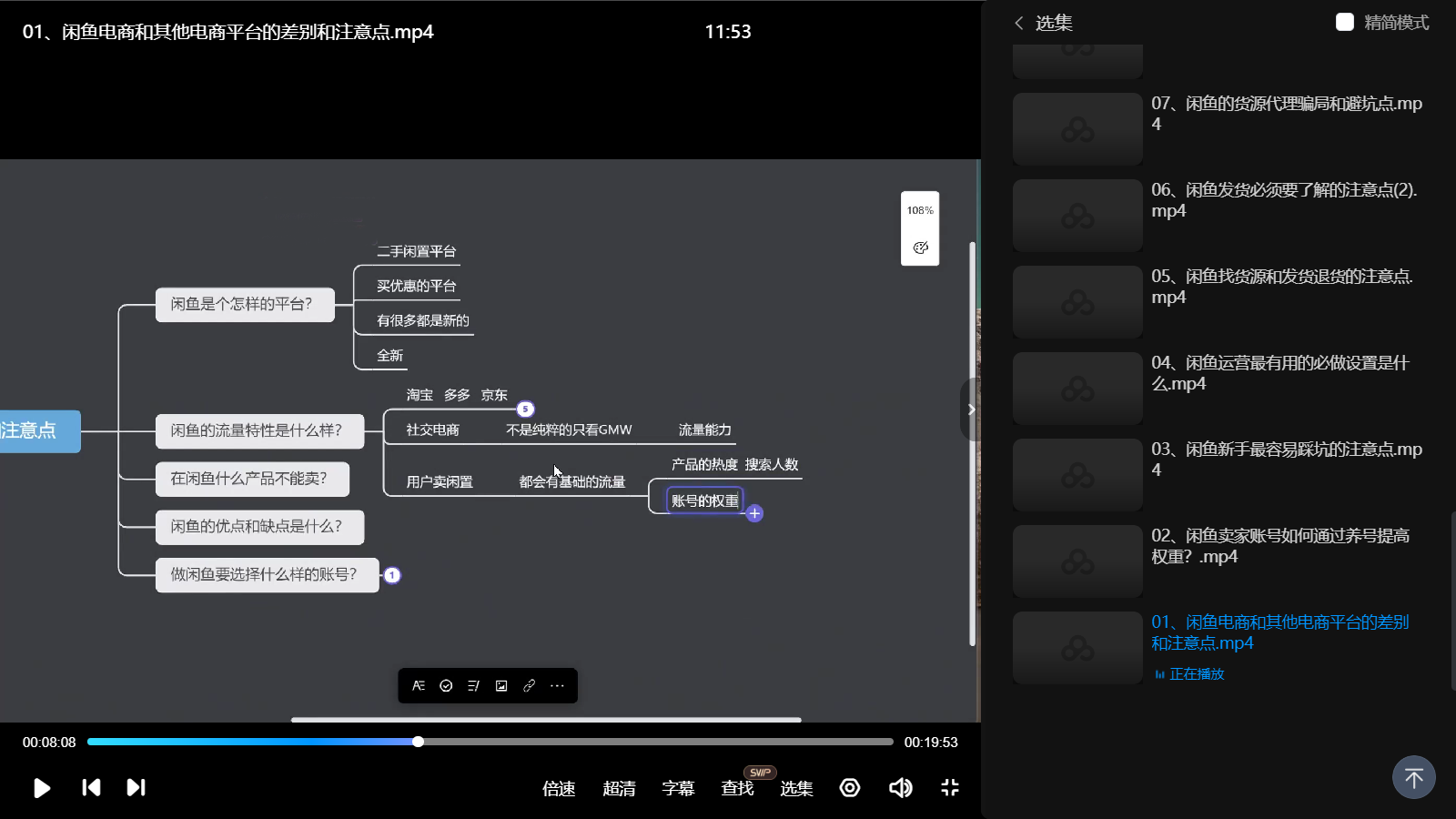Image resolution: width=1456 pixels, height=819 pixels.
Task: Open the 倍速 playback speed menu
Action: (559, 789)
